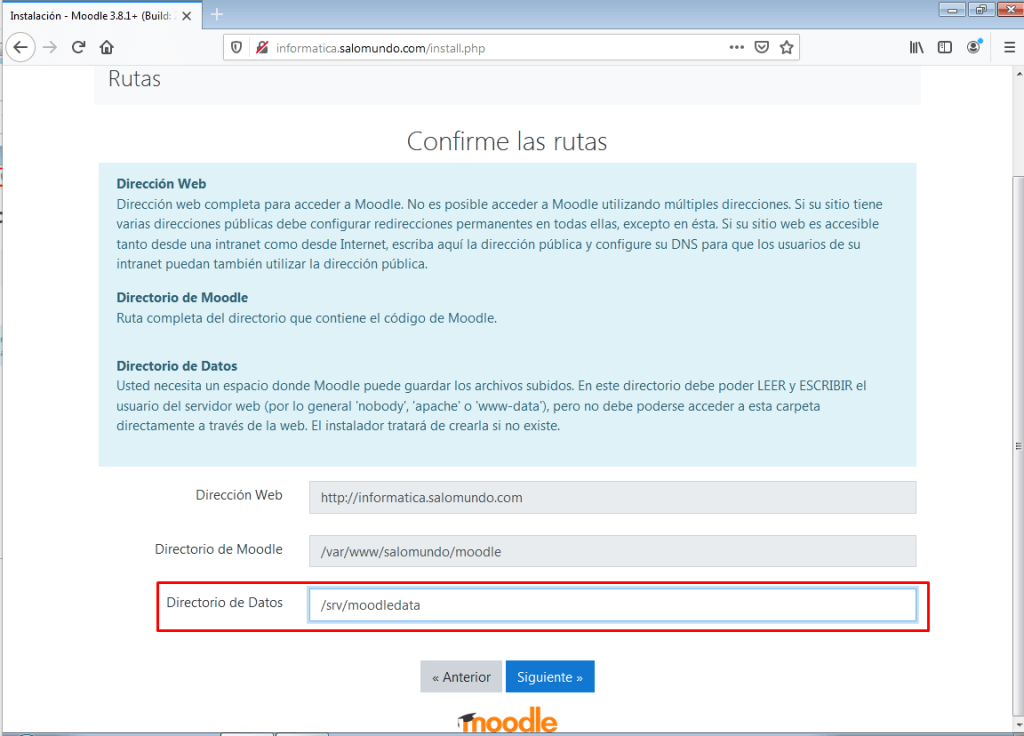Select the Instalación - Moodle 3.8.1+ tab
Viewport: 1024px width, 736px height.
(x=90, y=15)
